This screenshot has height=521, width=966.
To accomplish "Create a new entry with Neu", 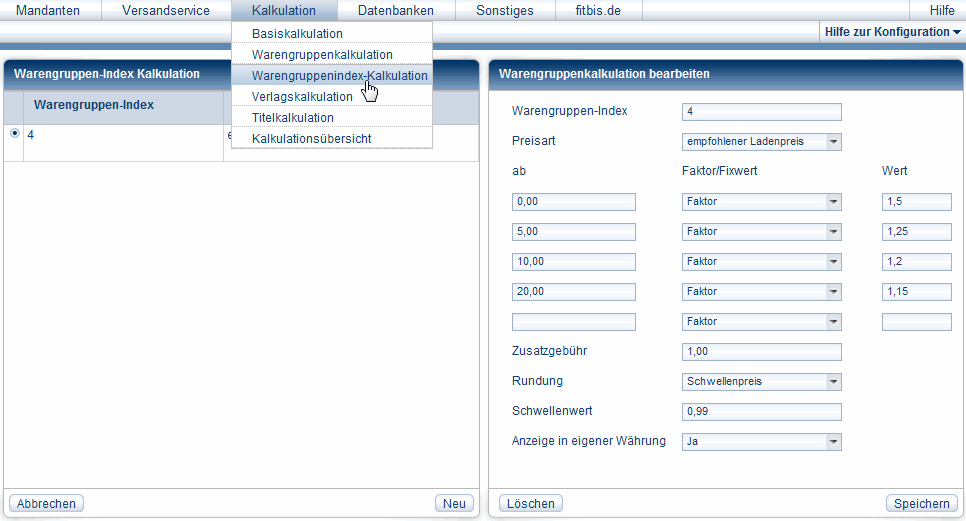I will tap(455, 504).
